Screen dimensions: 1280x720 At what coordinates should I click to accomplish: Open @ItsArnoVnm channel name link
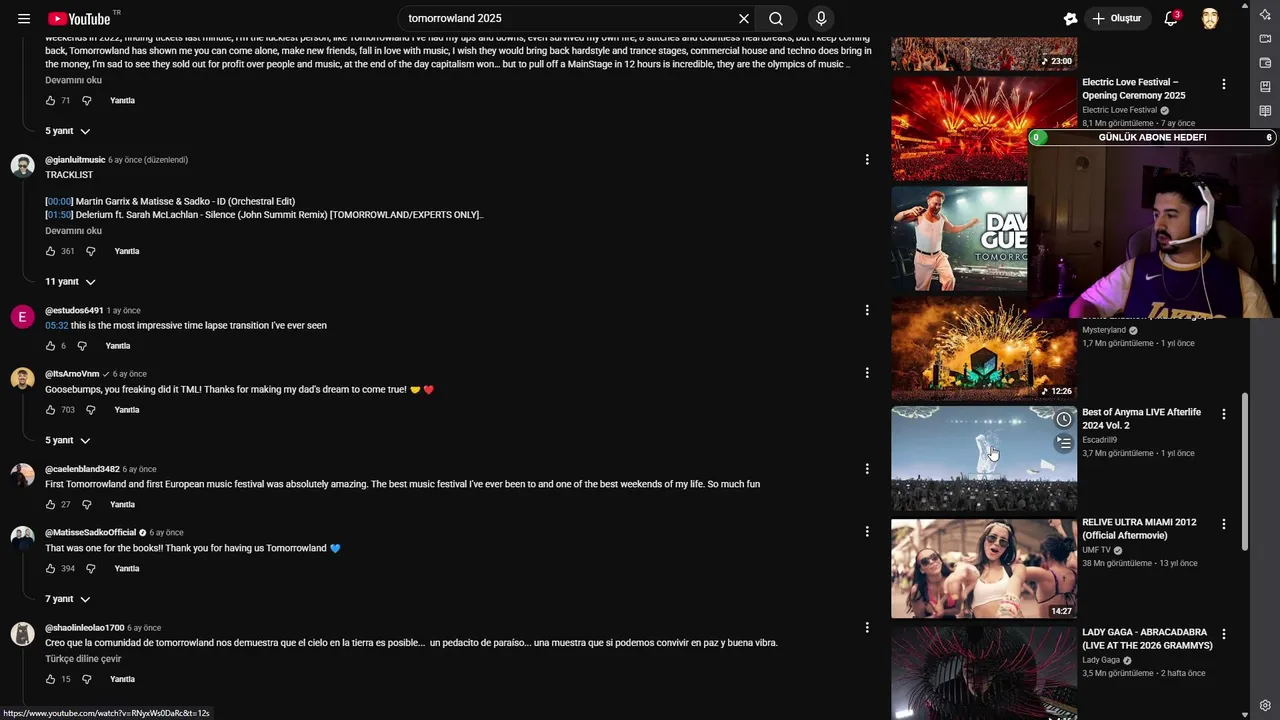[x=72, y=374]
